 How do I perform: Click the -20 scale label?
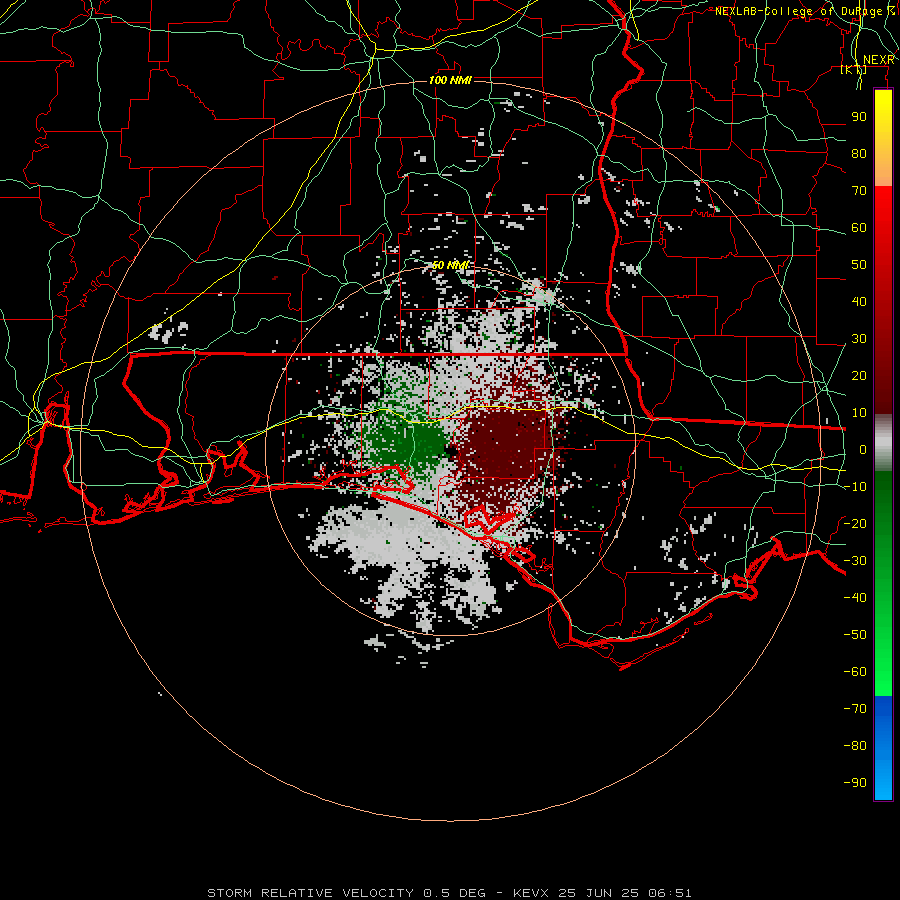click(x=855, y=523)
